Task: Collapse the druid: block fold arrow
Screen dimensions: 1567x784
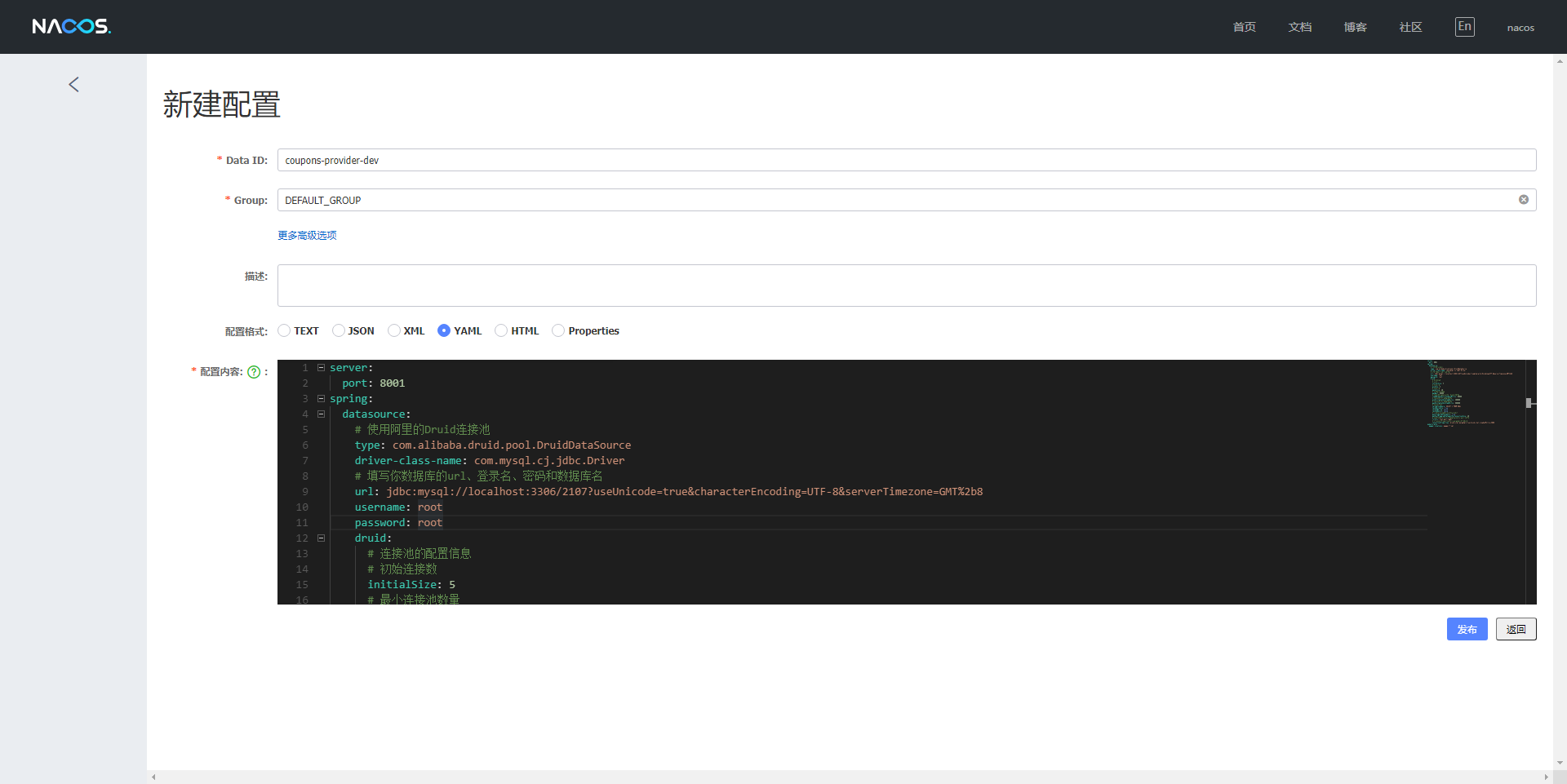Action: 321,538
